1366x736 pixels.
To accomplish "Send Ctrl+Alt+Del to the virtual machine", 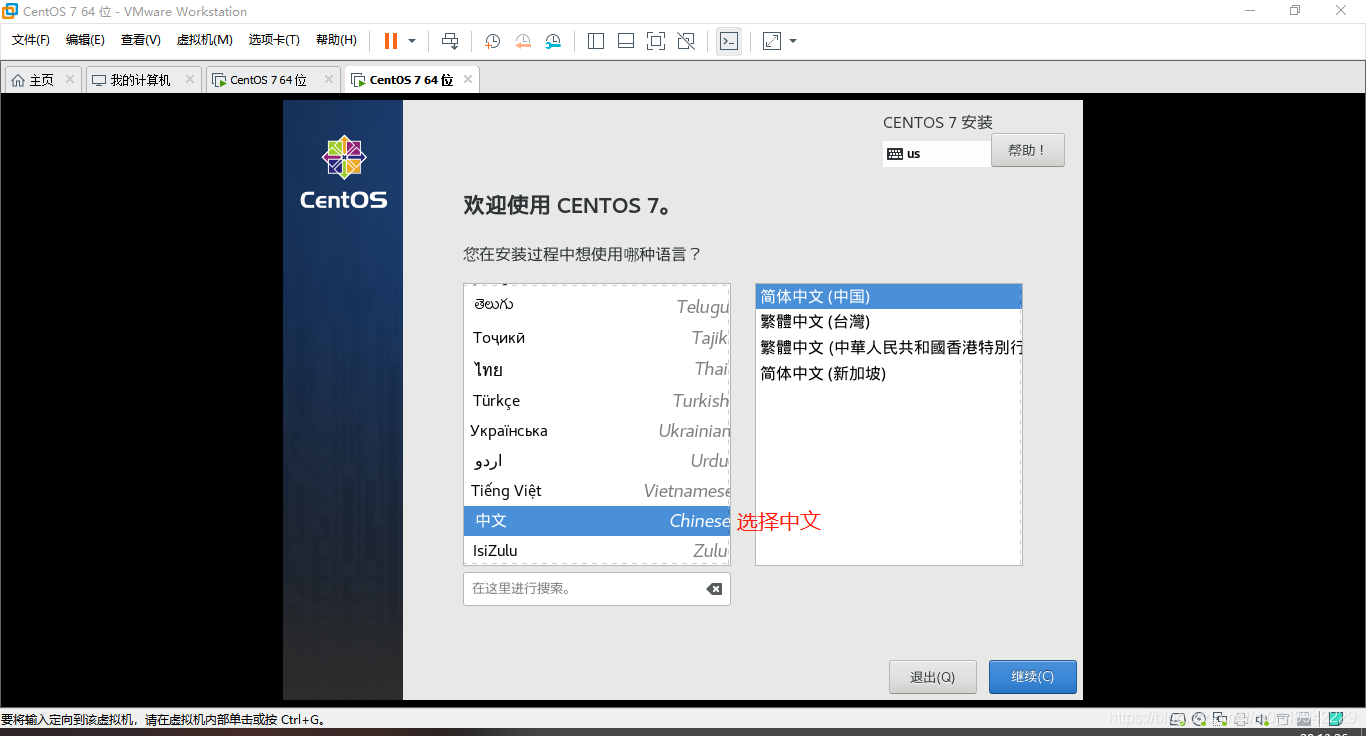I will [x=450, y=41].
